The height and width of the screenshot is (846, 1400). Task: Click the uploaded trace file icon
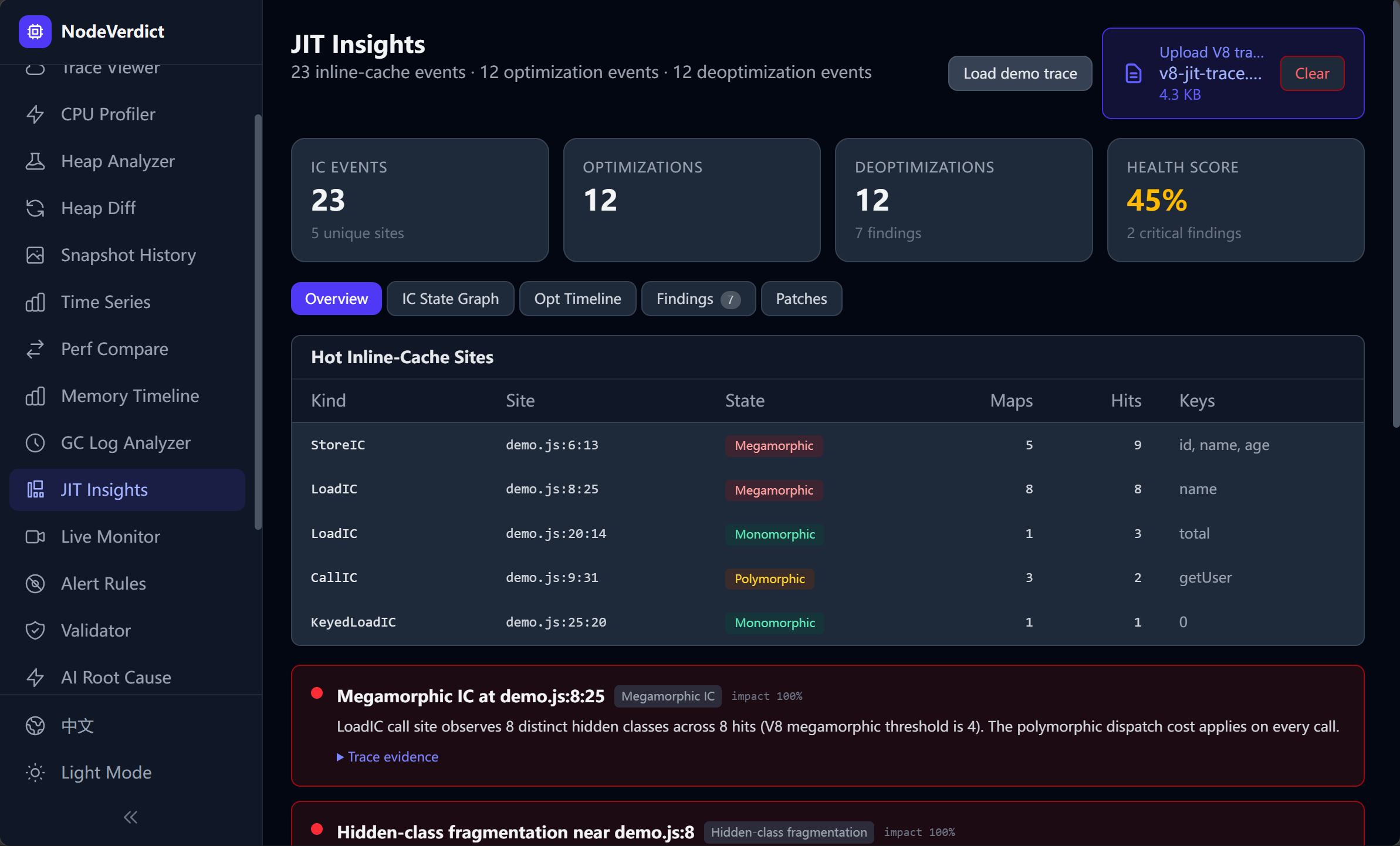click(1134, 73)
